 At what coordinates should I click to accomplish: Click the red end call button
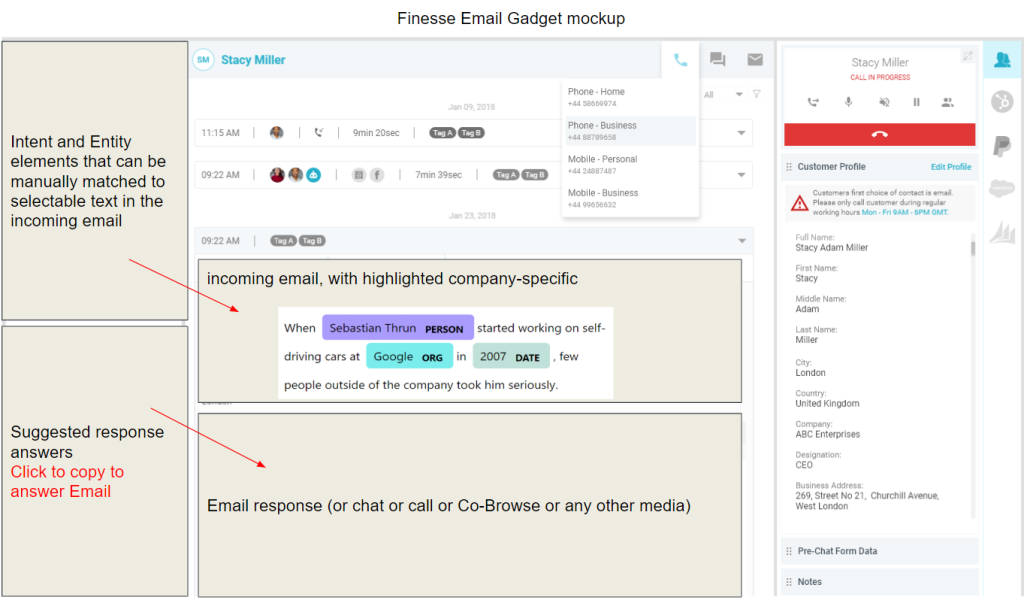point(879,134)
